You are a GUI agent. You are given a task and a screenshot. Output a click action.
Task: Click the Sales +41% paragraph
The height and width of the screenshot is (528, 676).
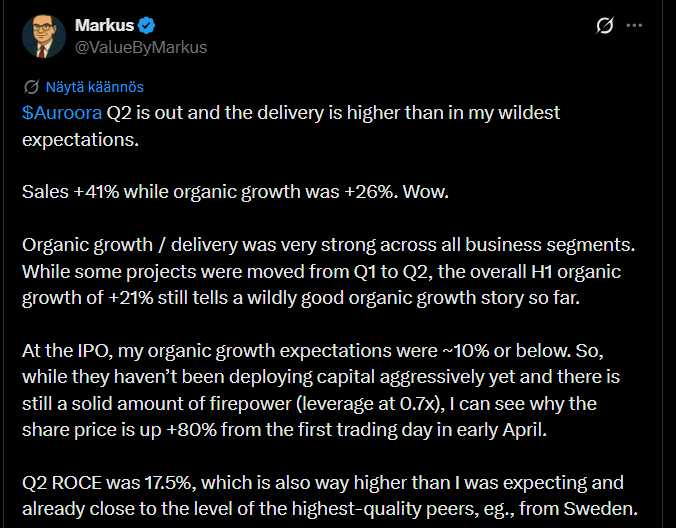(x=235, y=192)
